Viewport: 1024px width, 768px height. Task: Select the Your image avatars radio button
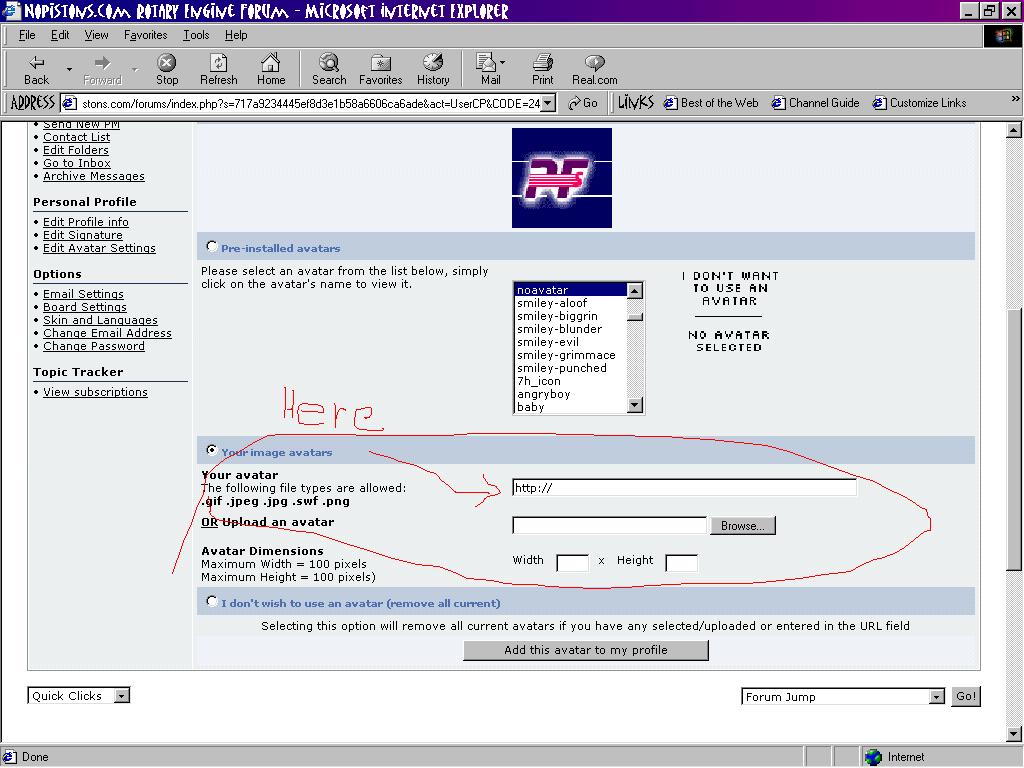[x=211, y=450]
